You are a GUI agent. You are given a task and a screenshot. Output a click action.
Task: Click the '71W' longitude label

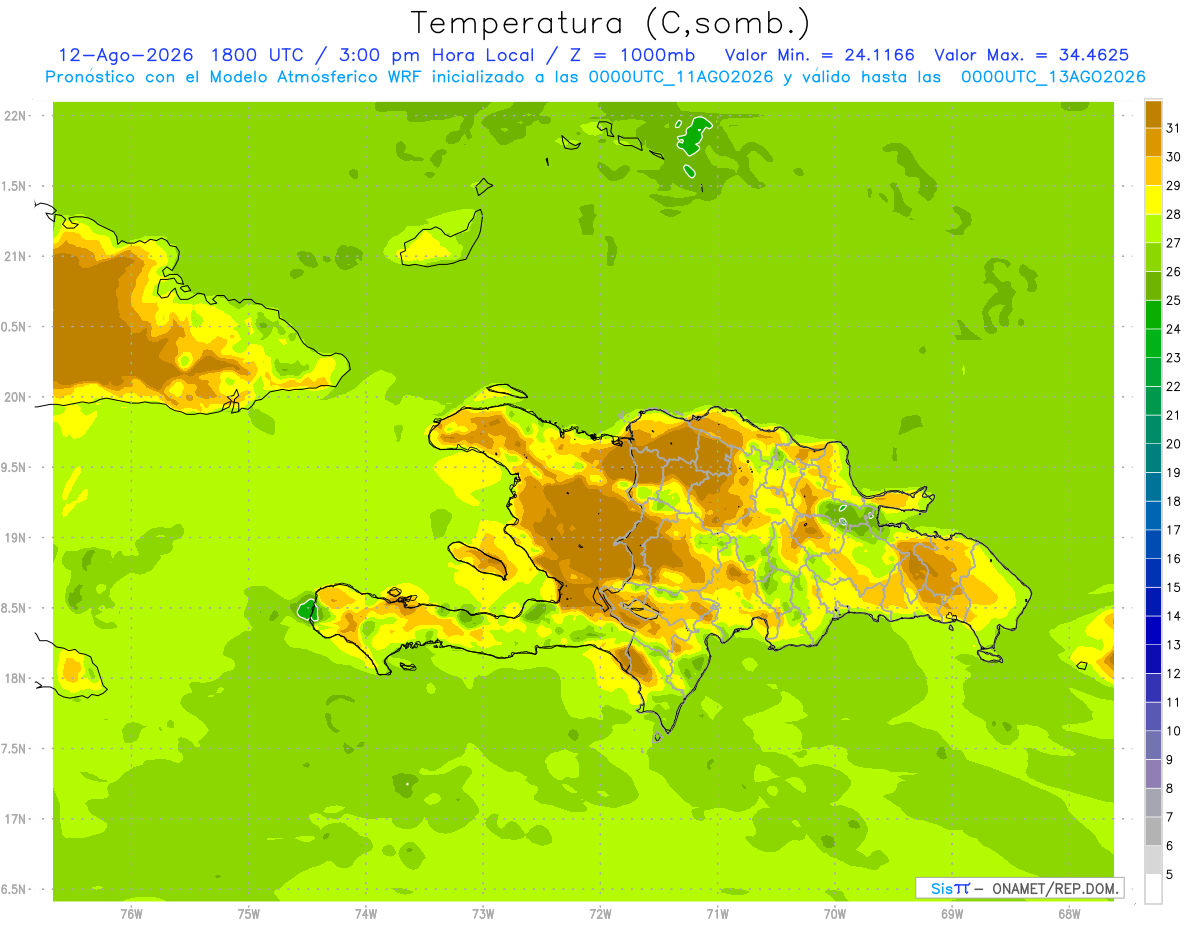pyautogui.click(x=717, y=913)
